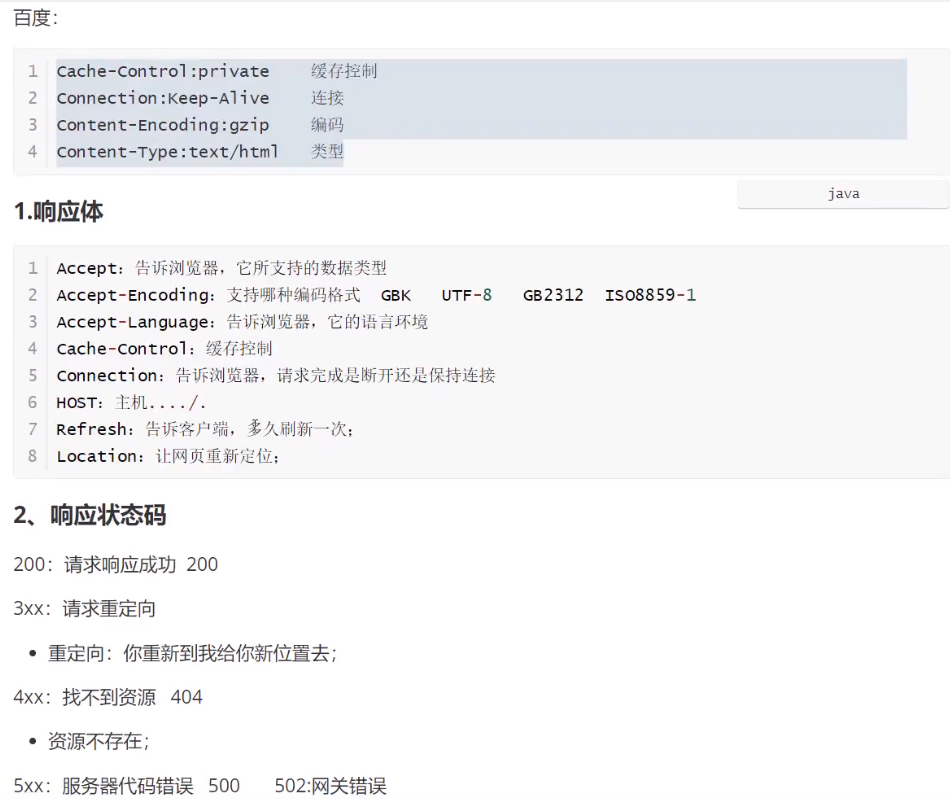Click the line Cache-Control:private
Screen dimensions: 950x799
coord(162,71)
